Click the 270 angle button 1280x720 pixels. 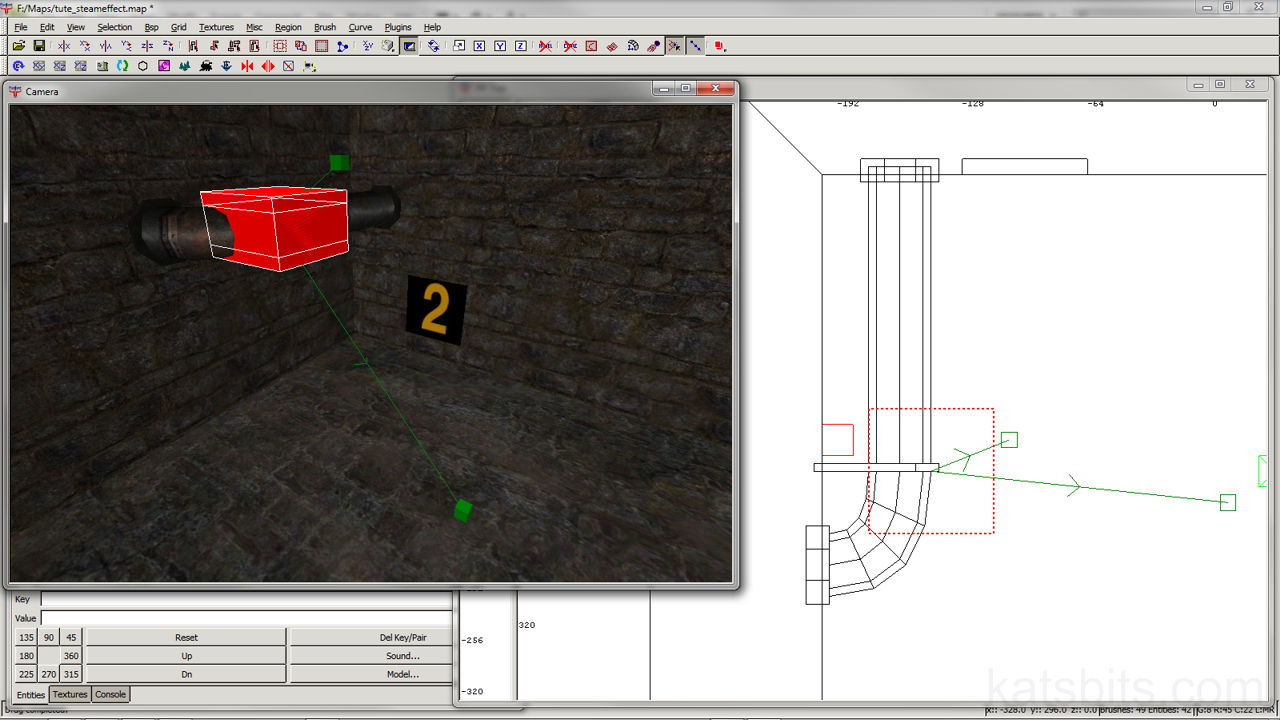click(48, 675)
